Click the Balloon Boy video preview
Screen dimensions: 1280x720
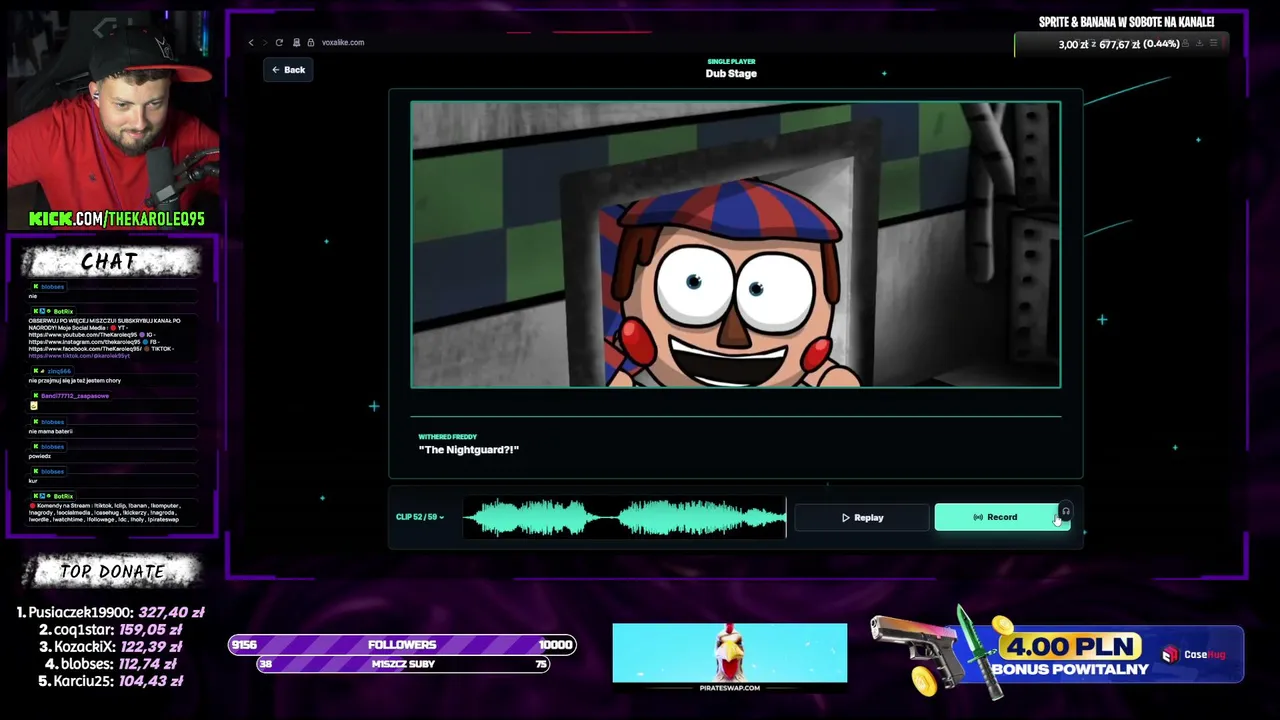735,244
